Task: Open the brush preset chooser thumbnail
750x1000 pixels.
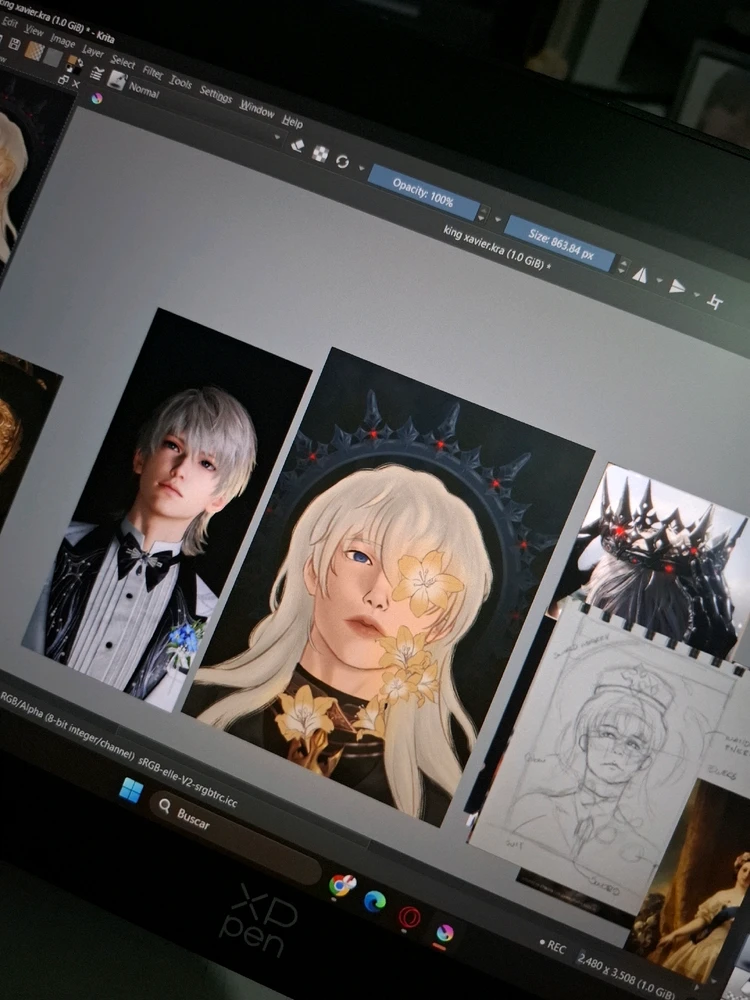Action: pyautogui.click(x=117, y=79)
